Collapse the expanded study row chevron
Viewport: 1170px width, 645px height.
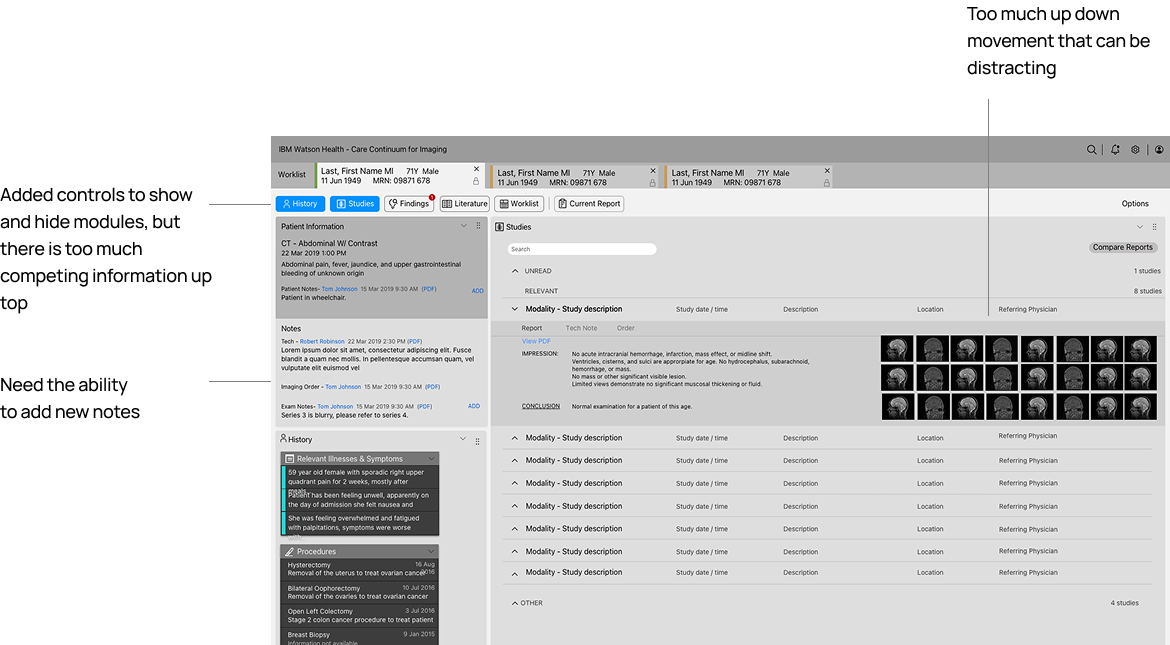[x=515, y=308]
